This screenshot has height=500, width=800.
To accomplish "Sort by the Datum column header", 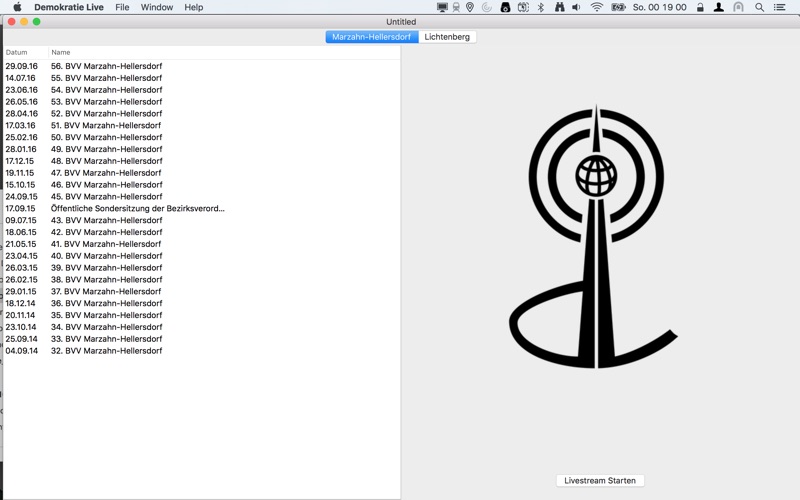I will coord(26,52).
